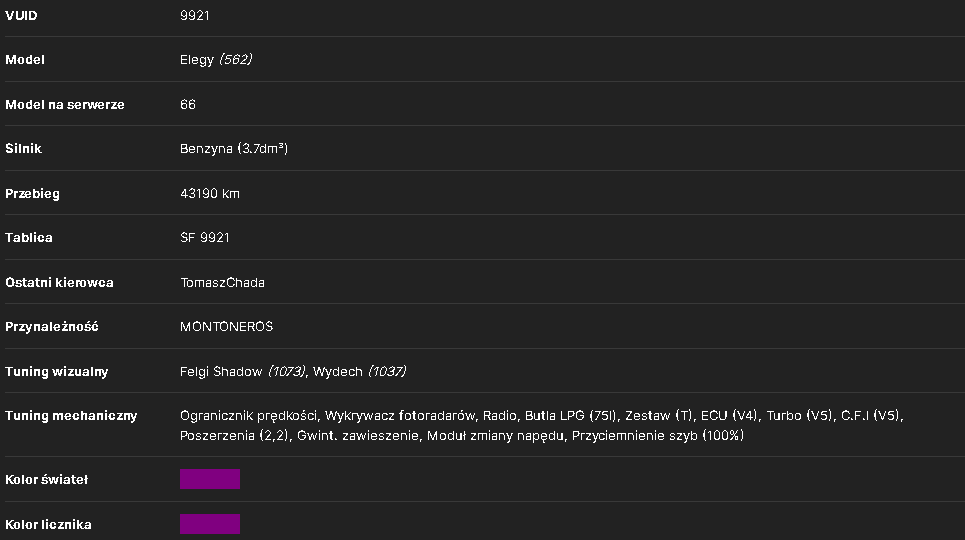This screenshot has height=540, width=965.
Task: Click the Zestaw (T) tuning item
Action: coord(659,416)
